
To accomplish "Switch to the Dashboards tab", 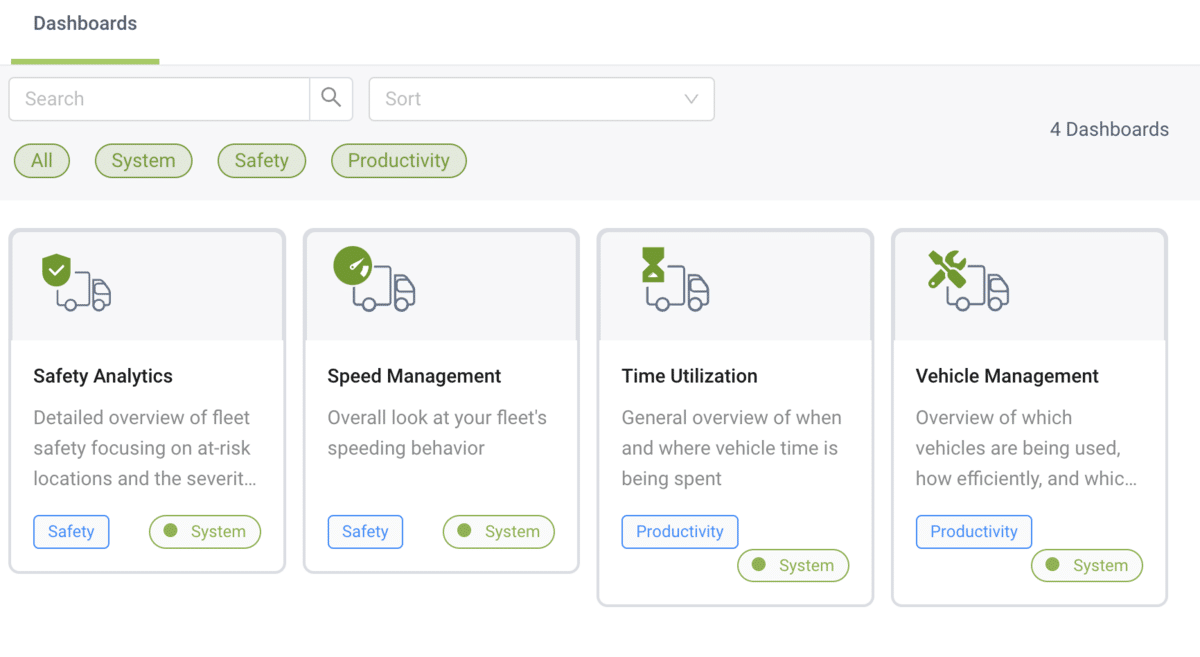I will (x=85, y=24).
